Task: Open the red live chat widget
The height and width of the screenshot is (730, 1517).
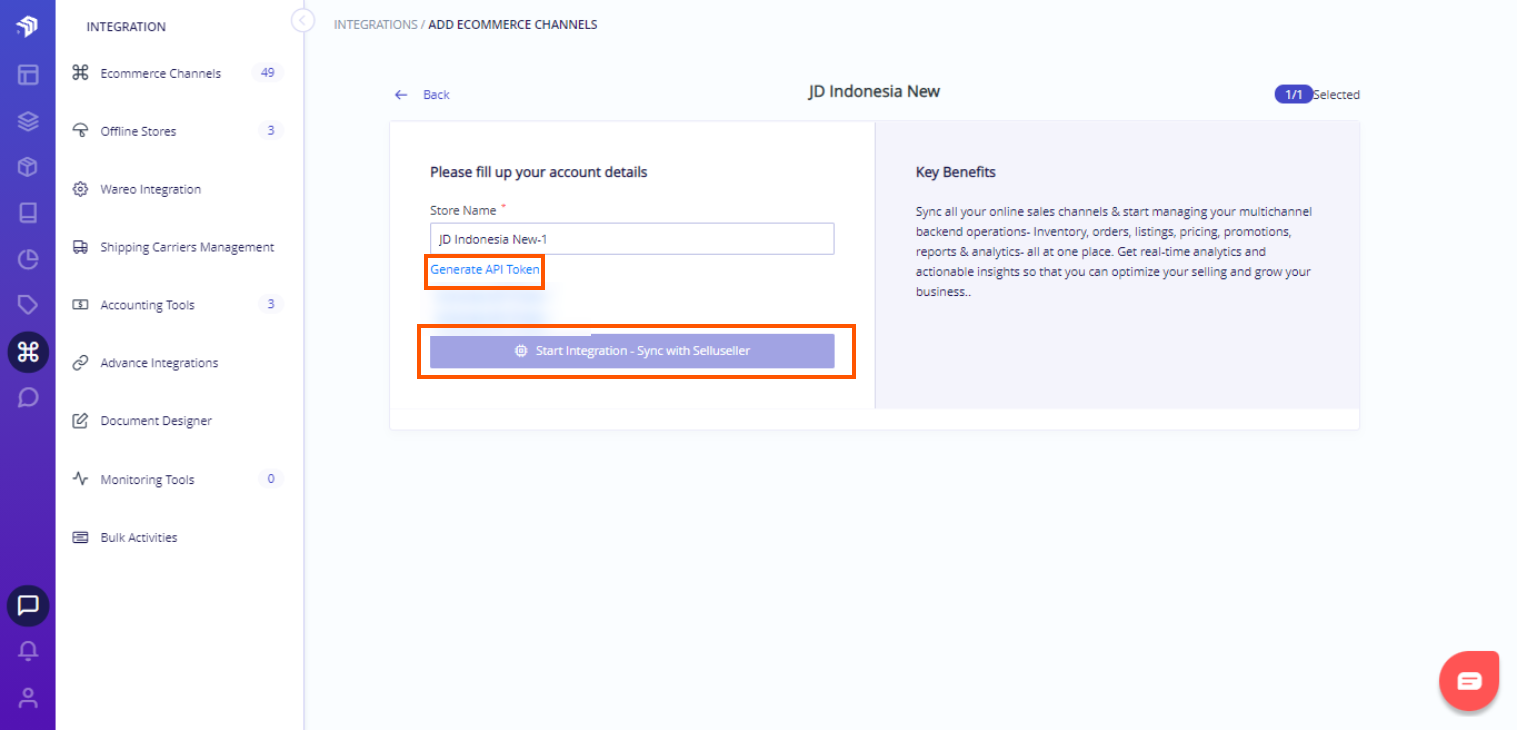Action: pyautogui.click(x=1469, y=681)
